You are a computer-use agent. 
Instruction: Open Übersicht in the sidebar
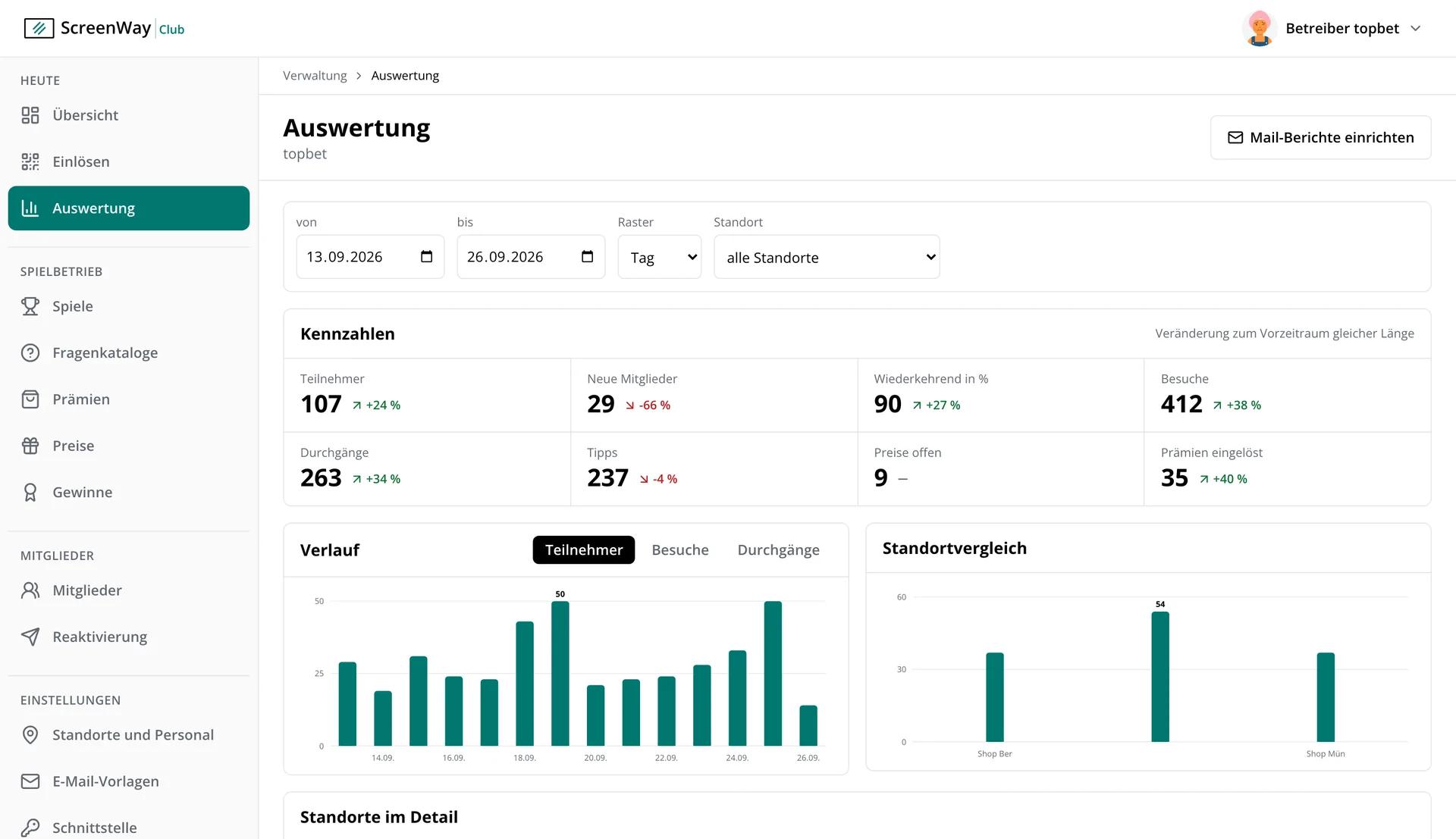(x=129, y=115)
